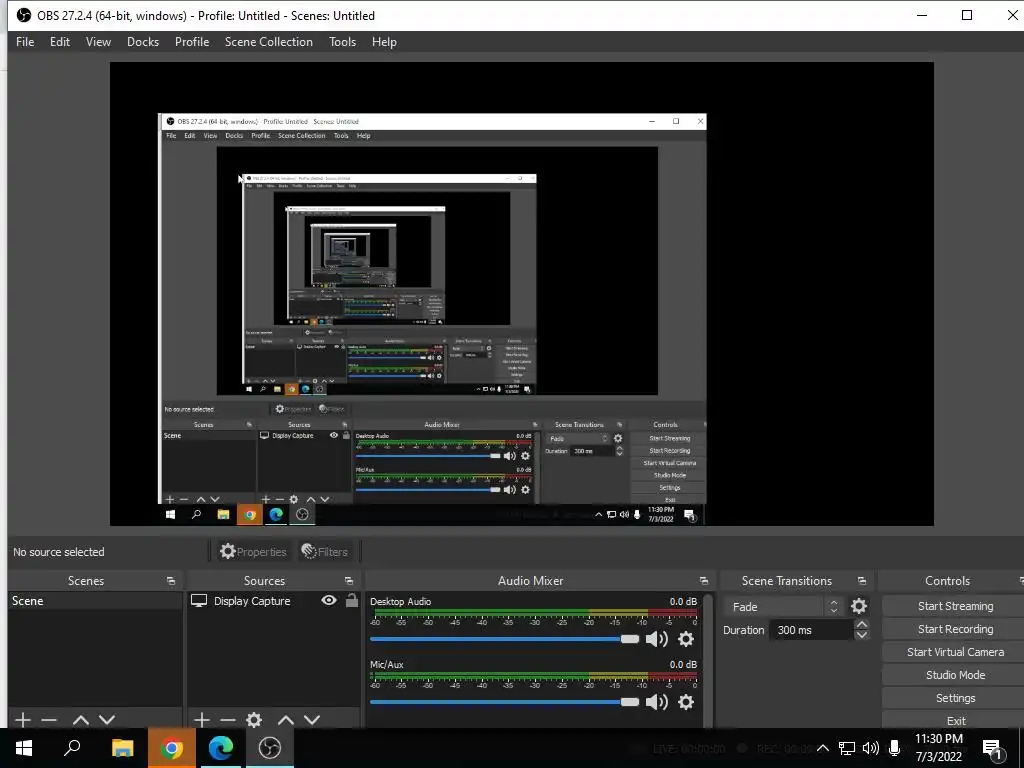1024x768 pixels.
Task: Move source up in Sources list
Action: (x=285, y=720)
